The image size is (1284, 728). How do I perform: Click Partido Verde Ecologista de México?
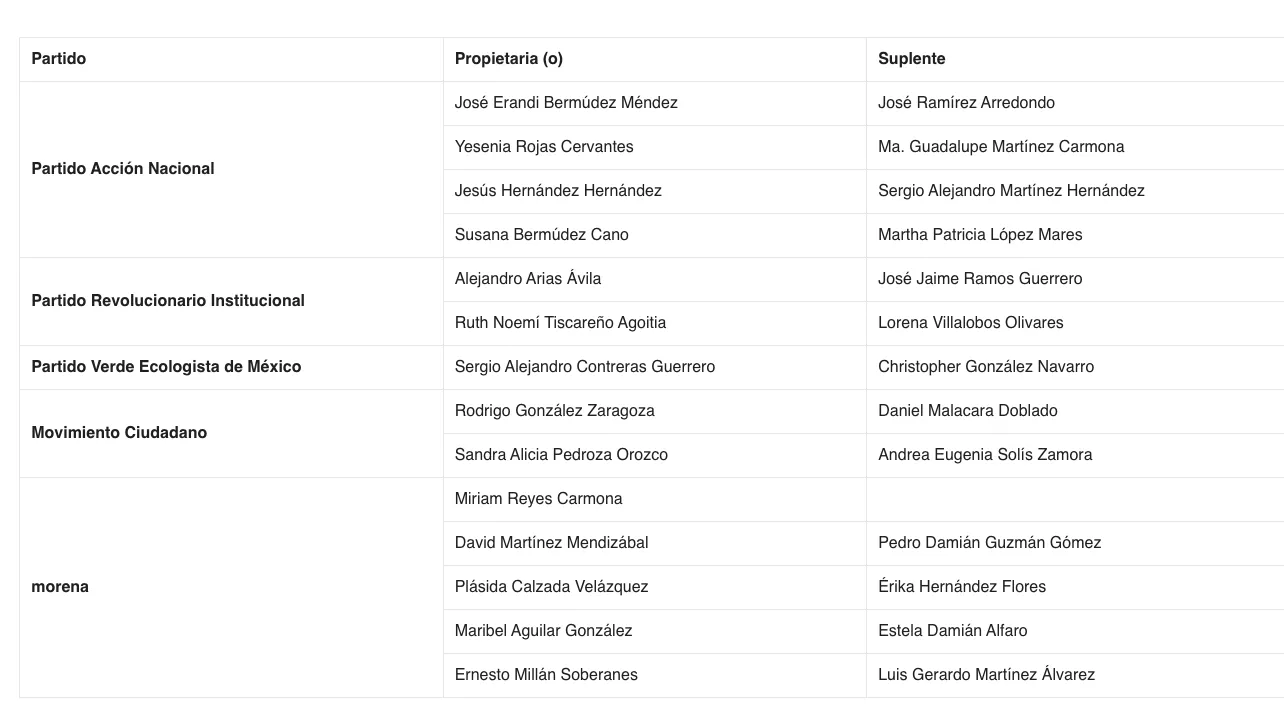(x=166, y=367)
